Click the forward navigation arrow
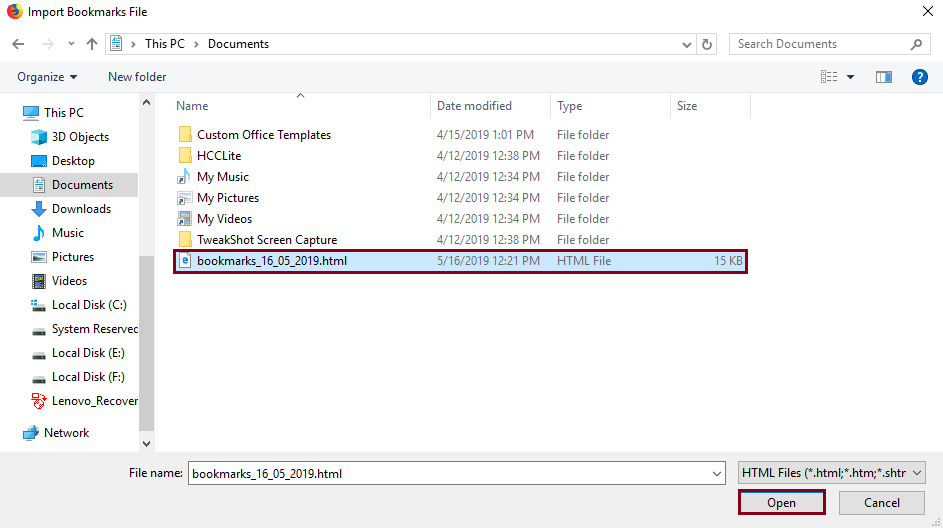 48,44
